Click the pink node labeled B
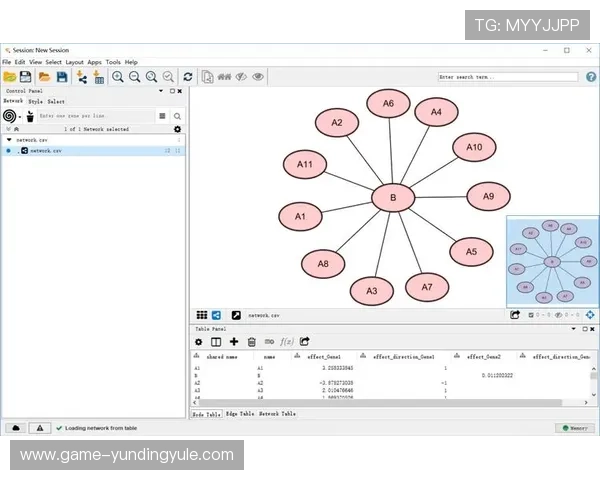The height and width of the screenshot is (480, 600). pos(393,198)
